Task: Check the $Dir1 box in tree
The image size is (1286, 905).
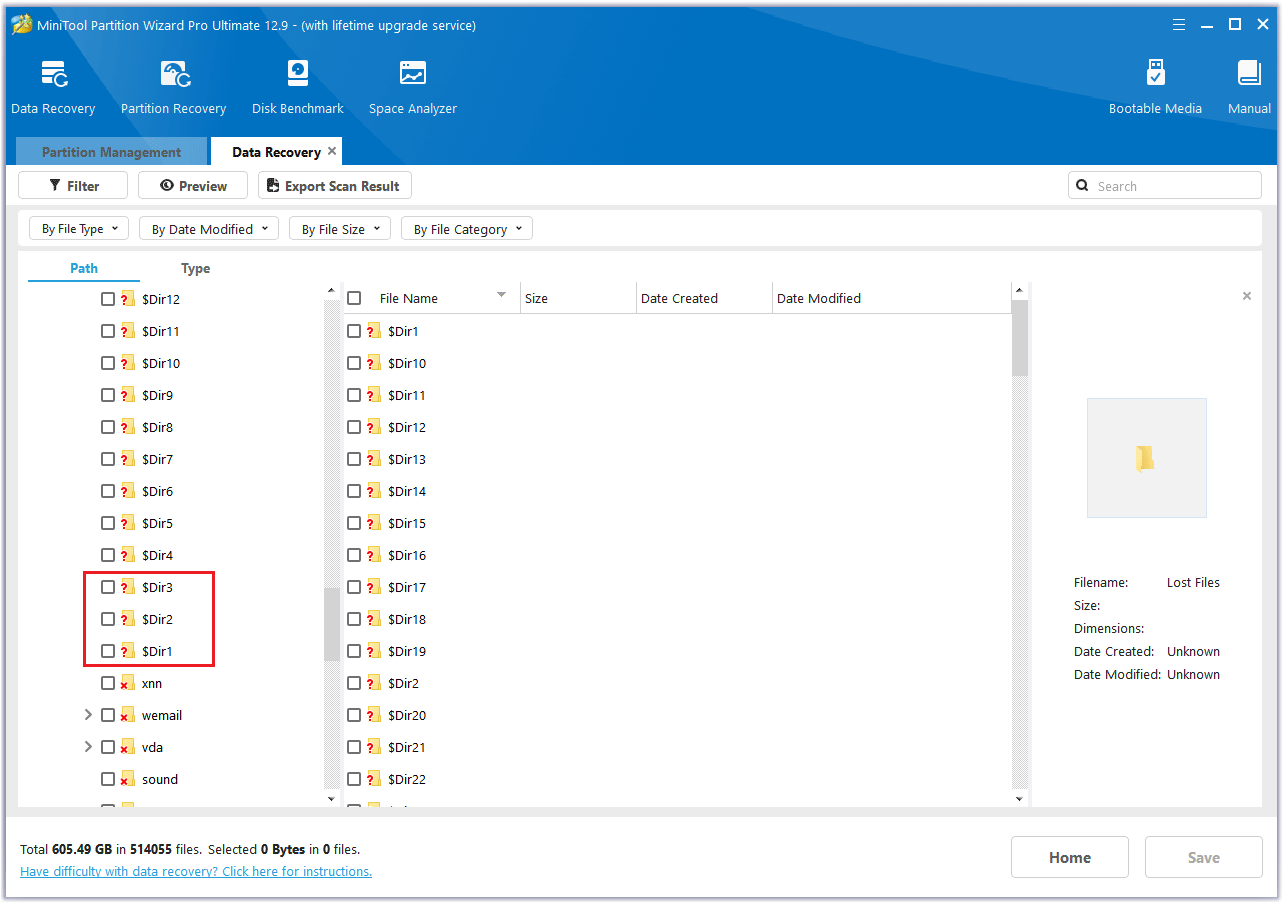Action: point(108,651)
